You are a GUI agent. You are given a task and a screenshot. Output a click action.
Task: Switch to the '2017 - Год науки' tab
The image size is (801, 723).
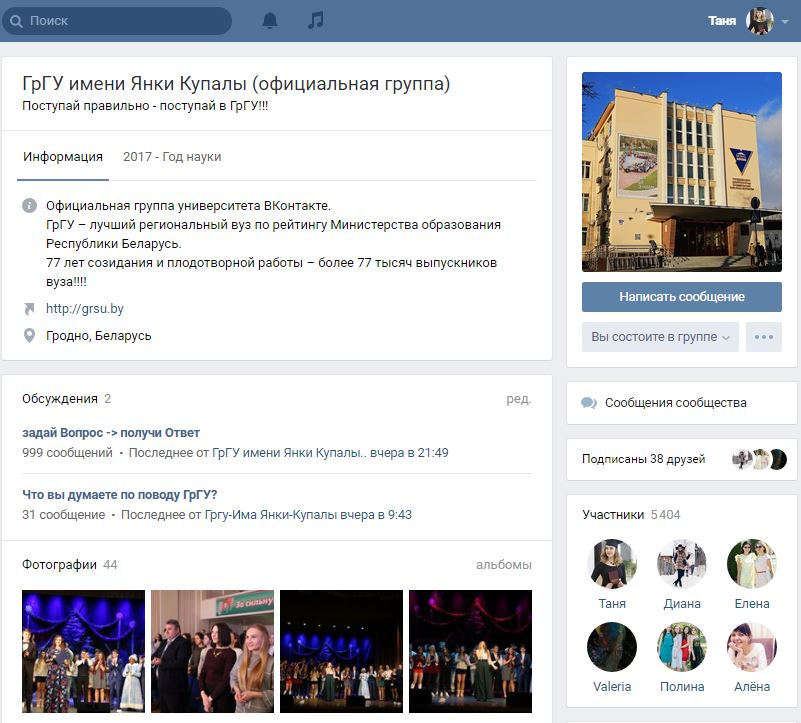coord(172,157)
